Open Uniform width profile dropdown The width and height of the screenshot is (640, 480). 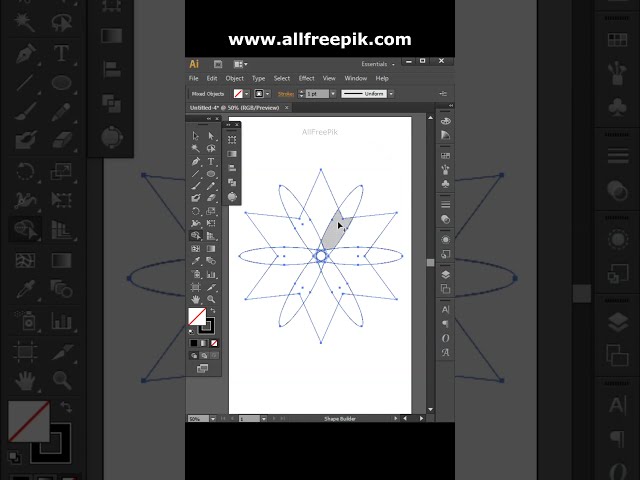(x=391, y=94)
